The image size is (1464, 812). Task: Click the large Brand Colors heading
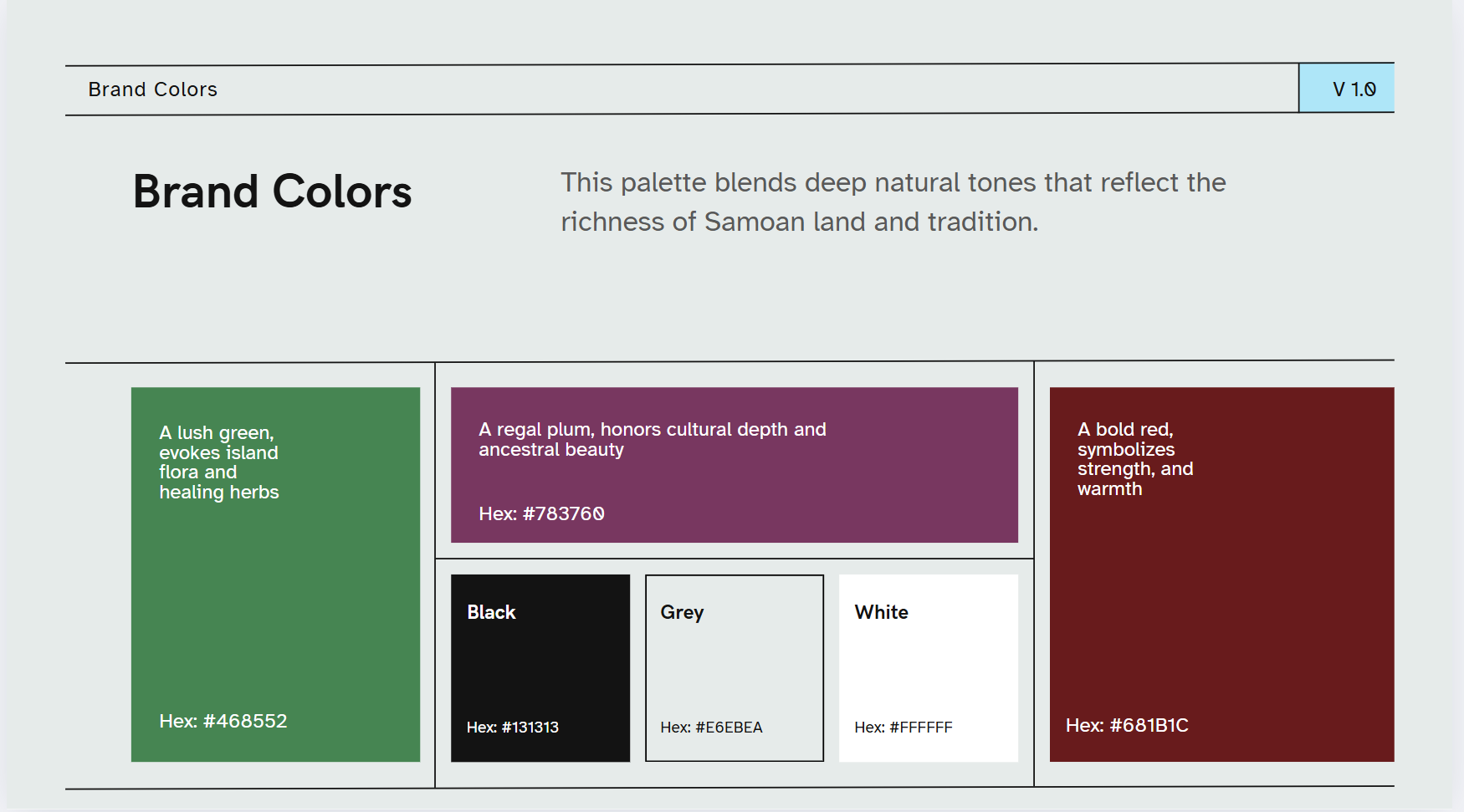coord(273,192)
